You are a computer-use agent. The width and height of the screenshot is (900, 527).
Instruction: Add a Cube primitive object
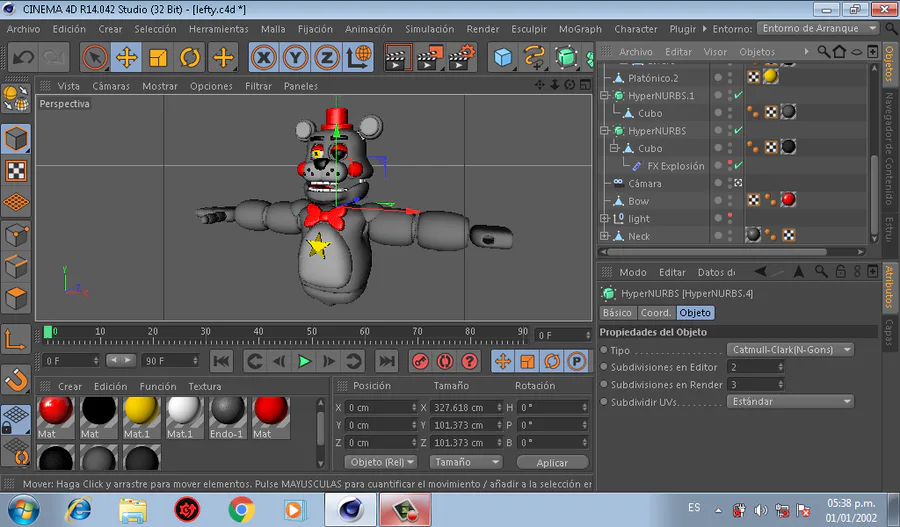pos(503,57)
